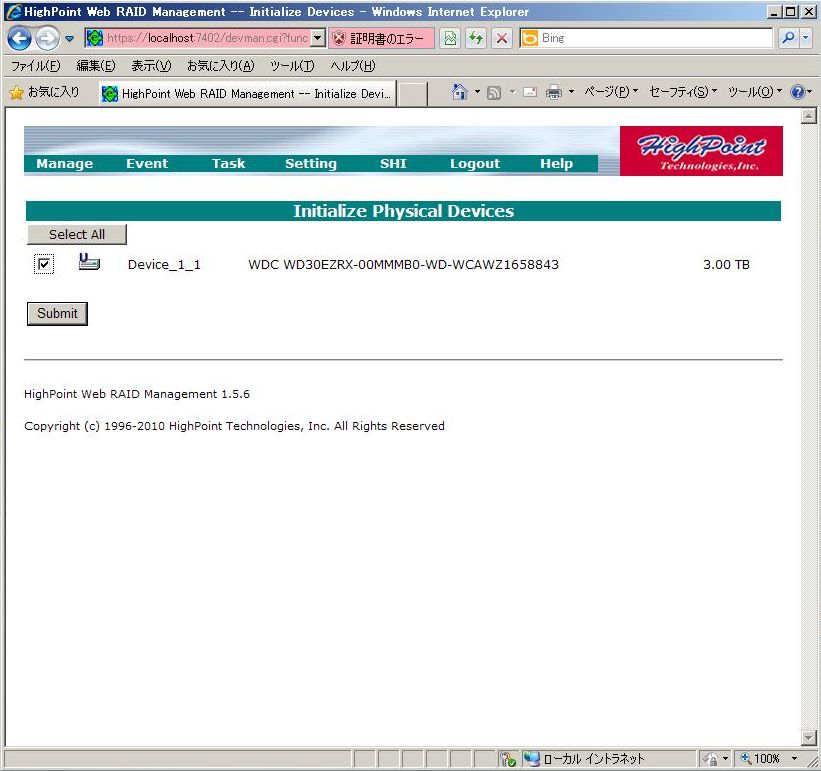Viewport: 821px width, 771px height.
Task: Expand the home button dropdown arrow
Action: point(477,92)
